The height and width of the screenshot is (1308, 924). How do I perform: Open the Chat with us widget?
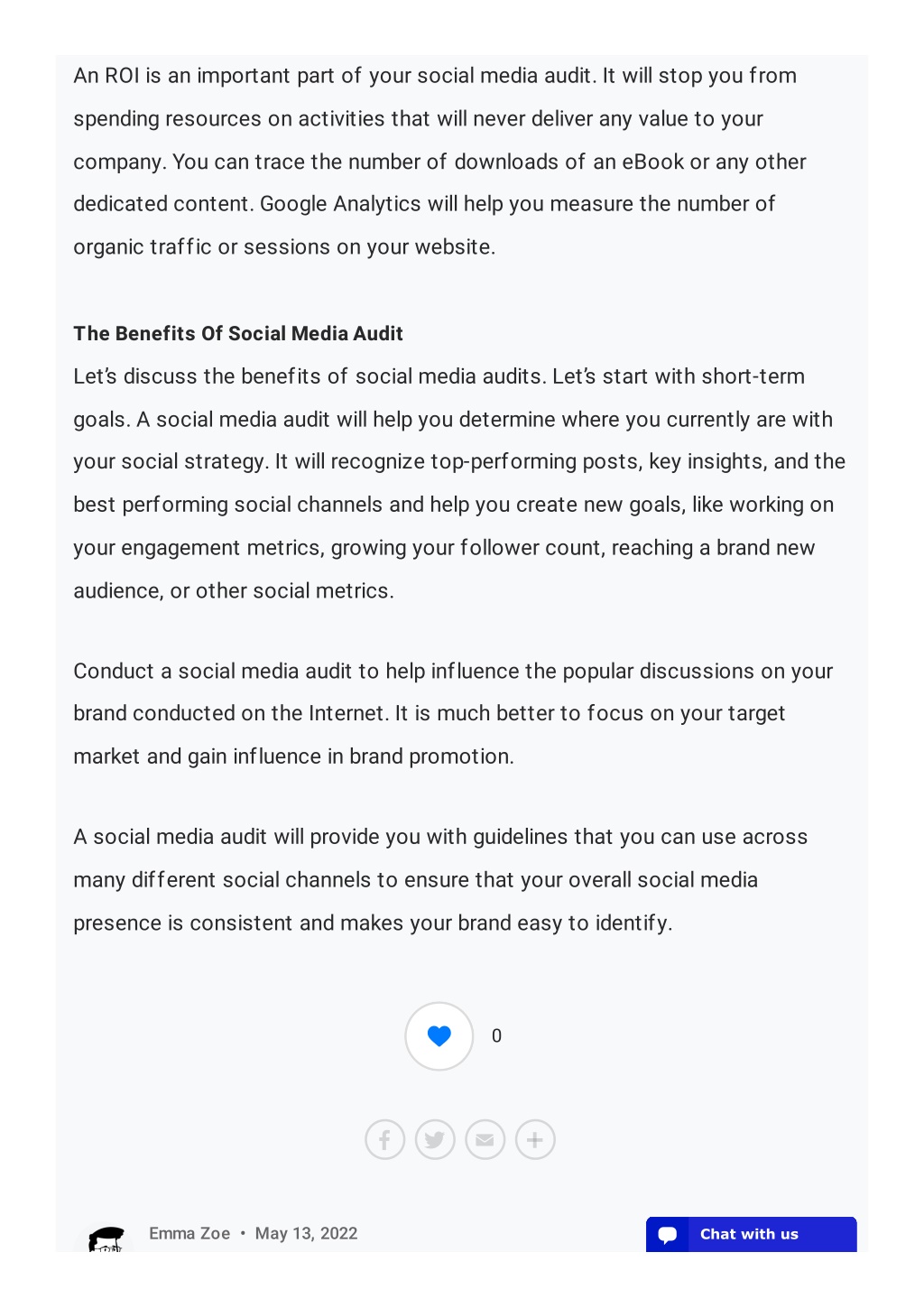751,1234
